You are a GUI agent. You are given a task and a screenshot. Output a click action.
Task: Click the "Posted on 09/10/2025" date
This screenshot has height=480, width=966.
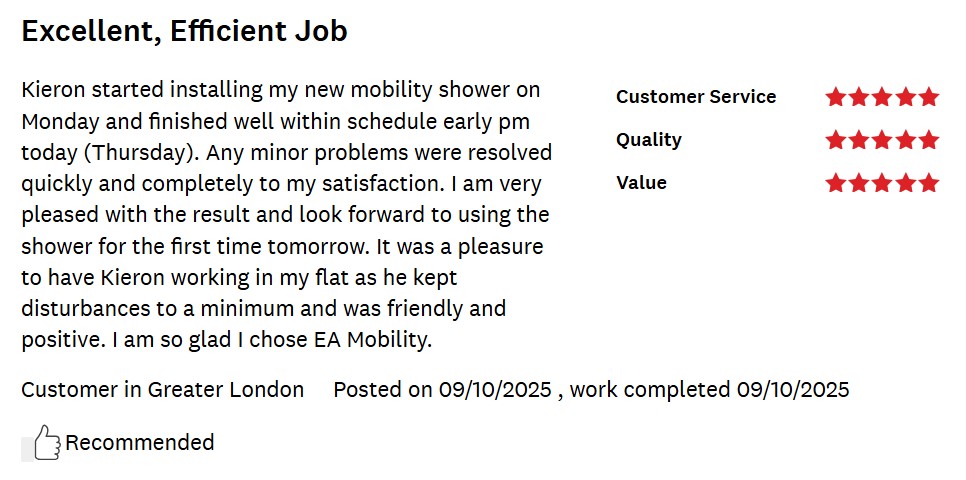(442, 390)
